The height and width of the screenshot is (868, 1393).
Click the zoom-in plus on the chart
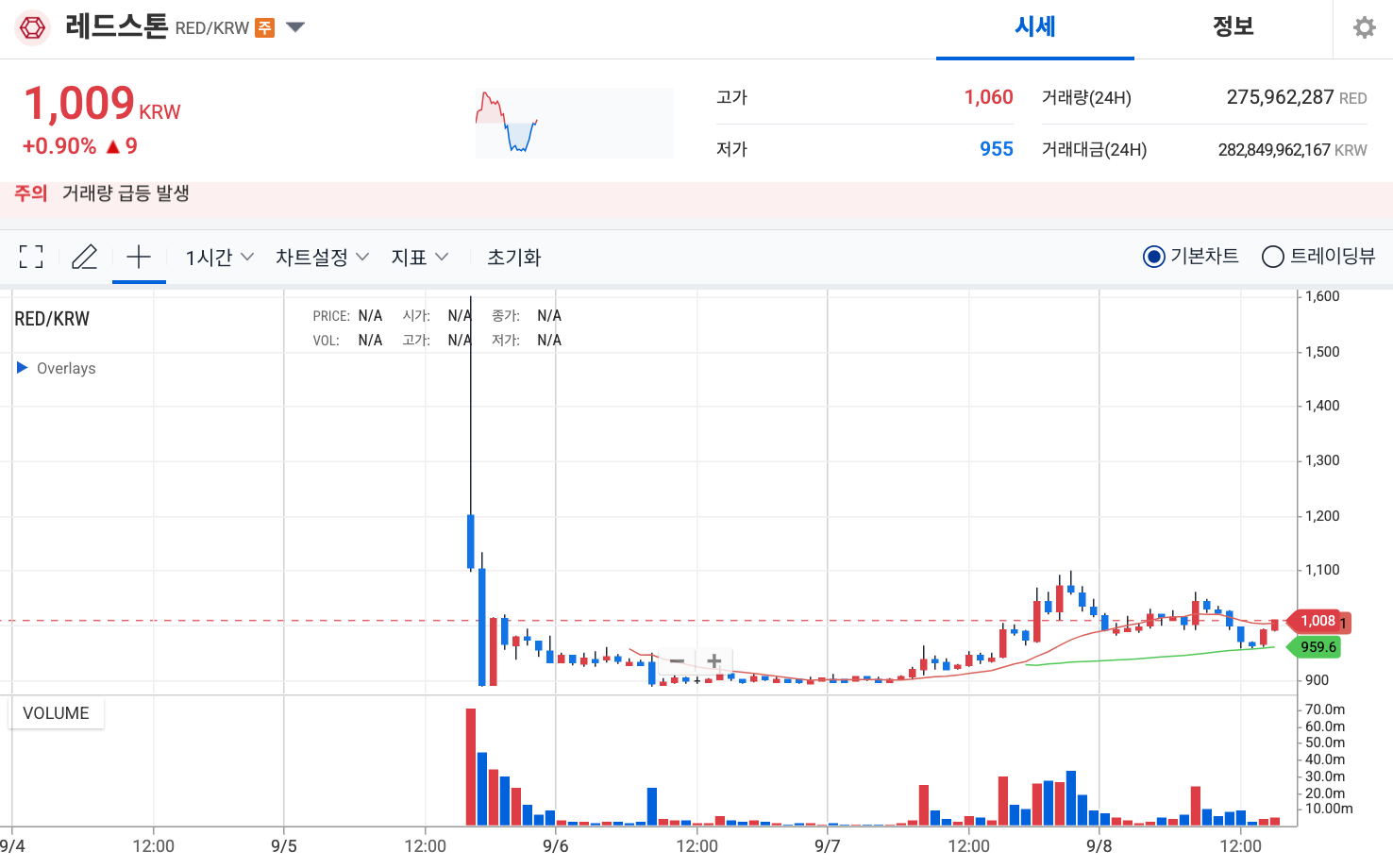tap(713, 661)
